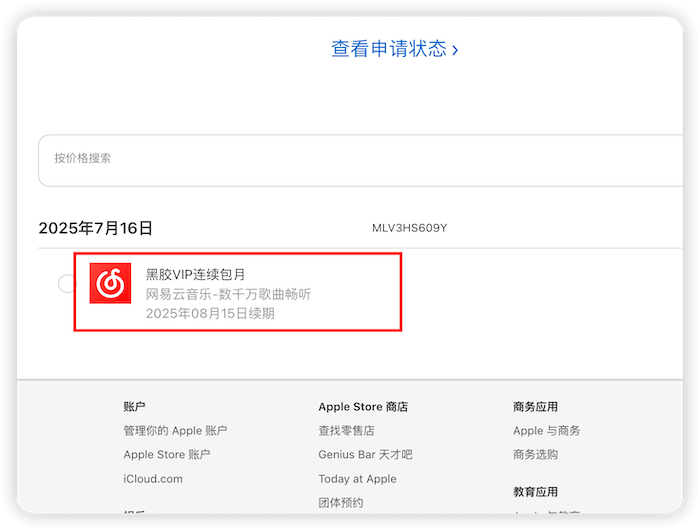Click the 商务应用 footer heading
Image resolution: width=700 pixels, height=530 pixels.
coord(535,406)
